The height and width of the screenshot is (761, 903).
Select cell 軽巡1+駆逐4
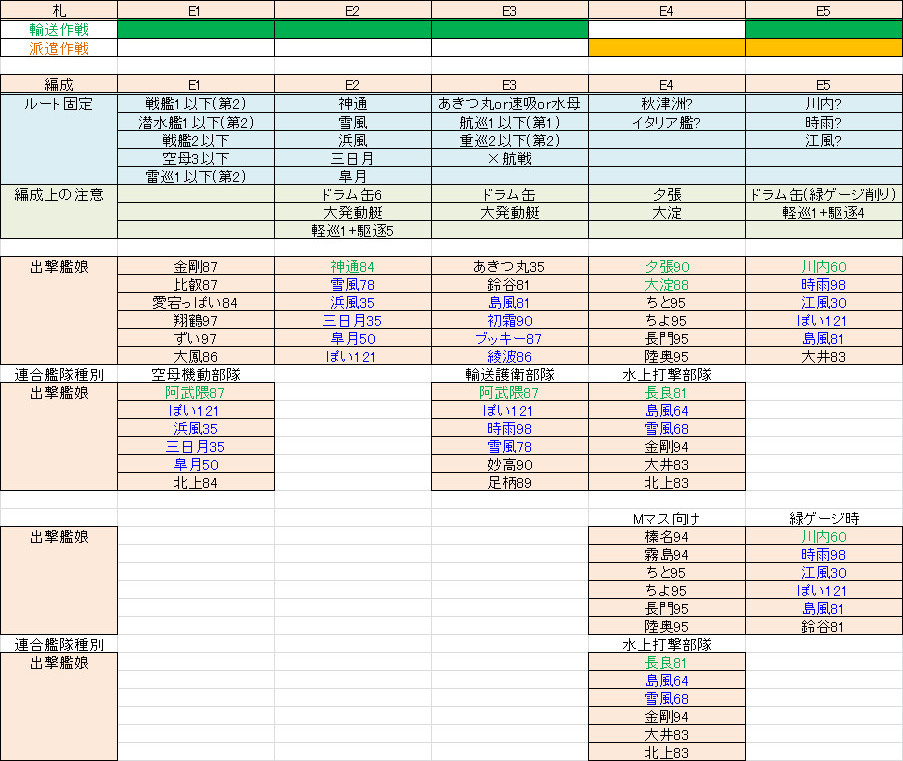point(824,212)
